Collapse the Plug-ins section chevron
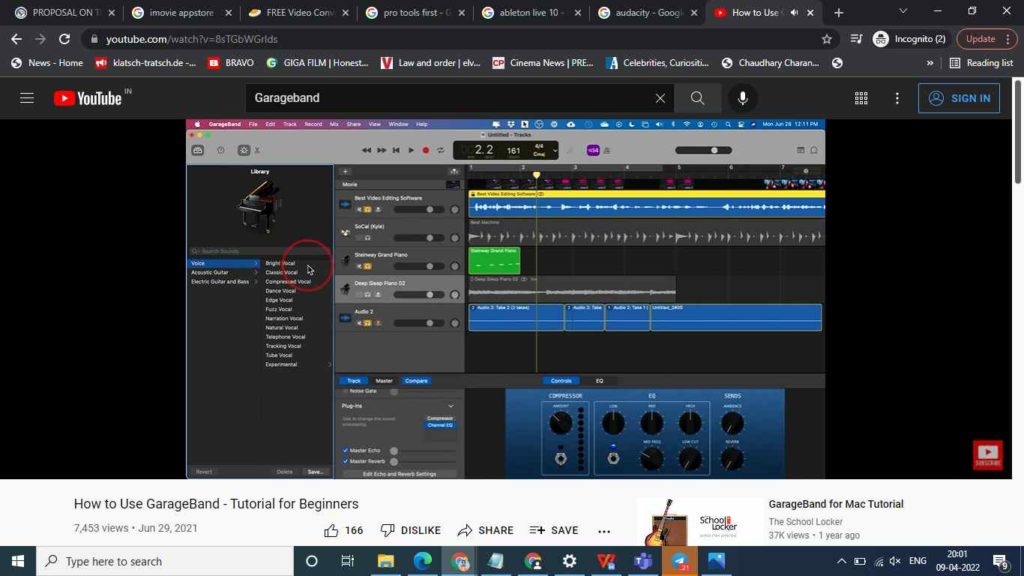The height and width of the screenshot is (576, 1024). pyautogui.click(x=451, y=406)
